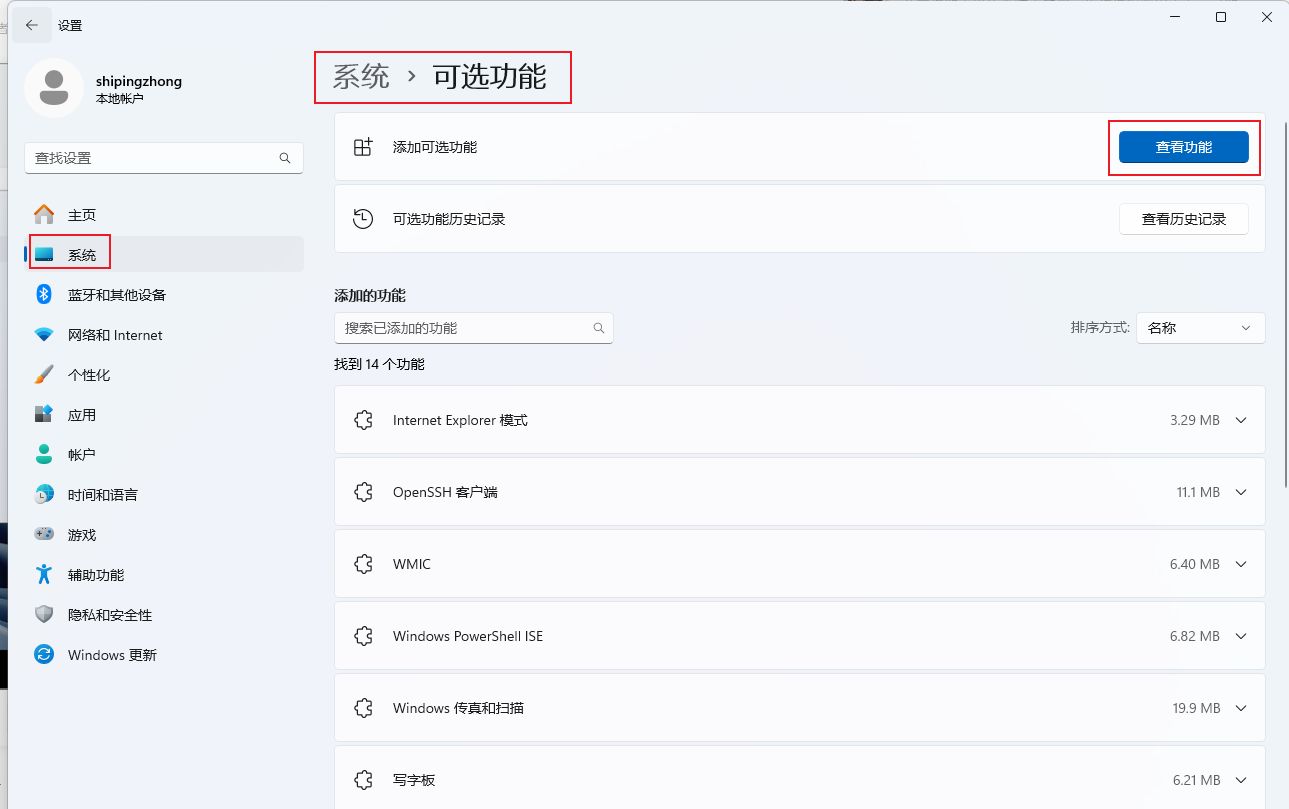This screenshot has height=809, width=1289.
Task: Click the Personalization paintbrush icon
Action: pos(44,375)
